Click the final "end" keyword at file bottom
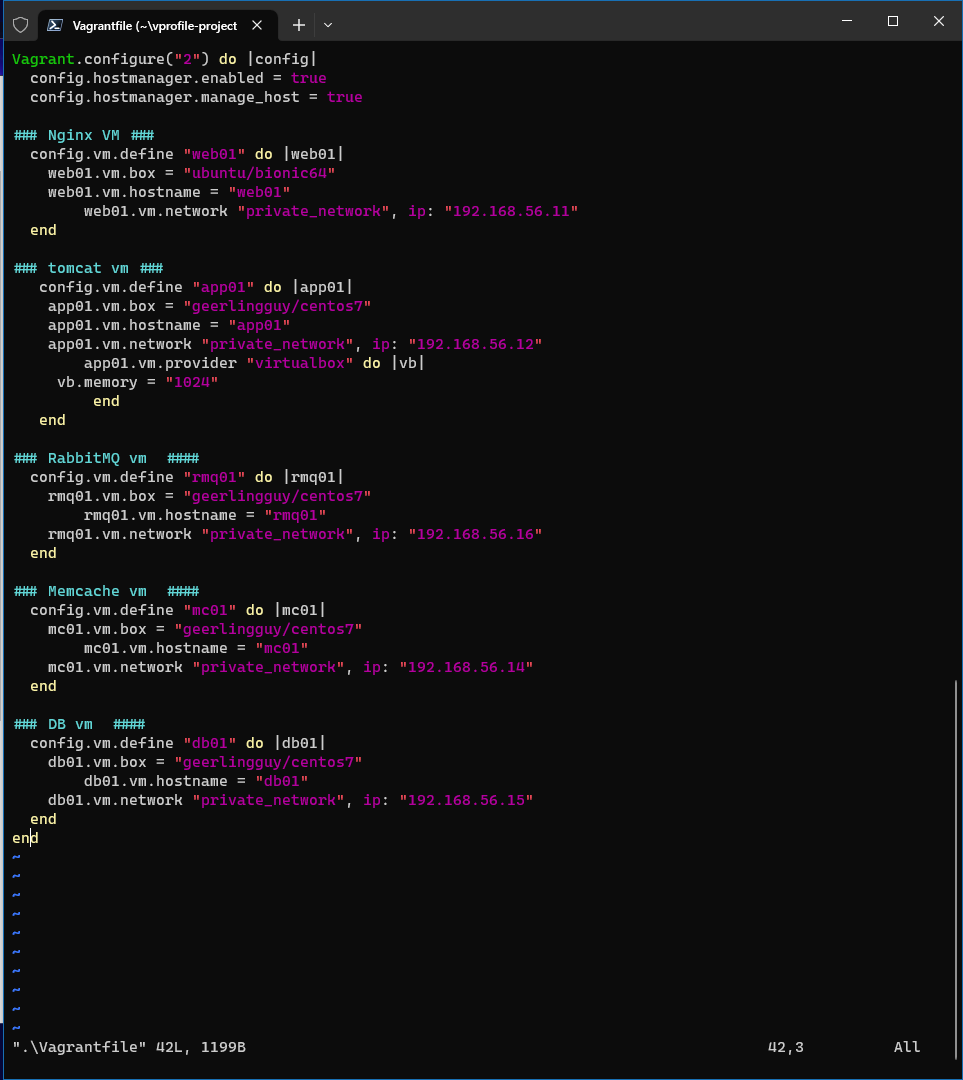The height and width of the screenshot is (1080, 963). pyautogui.click(x=22, y=837)
